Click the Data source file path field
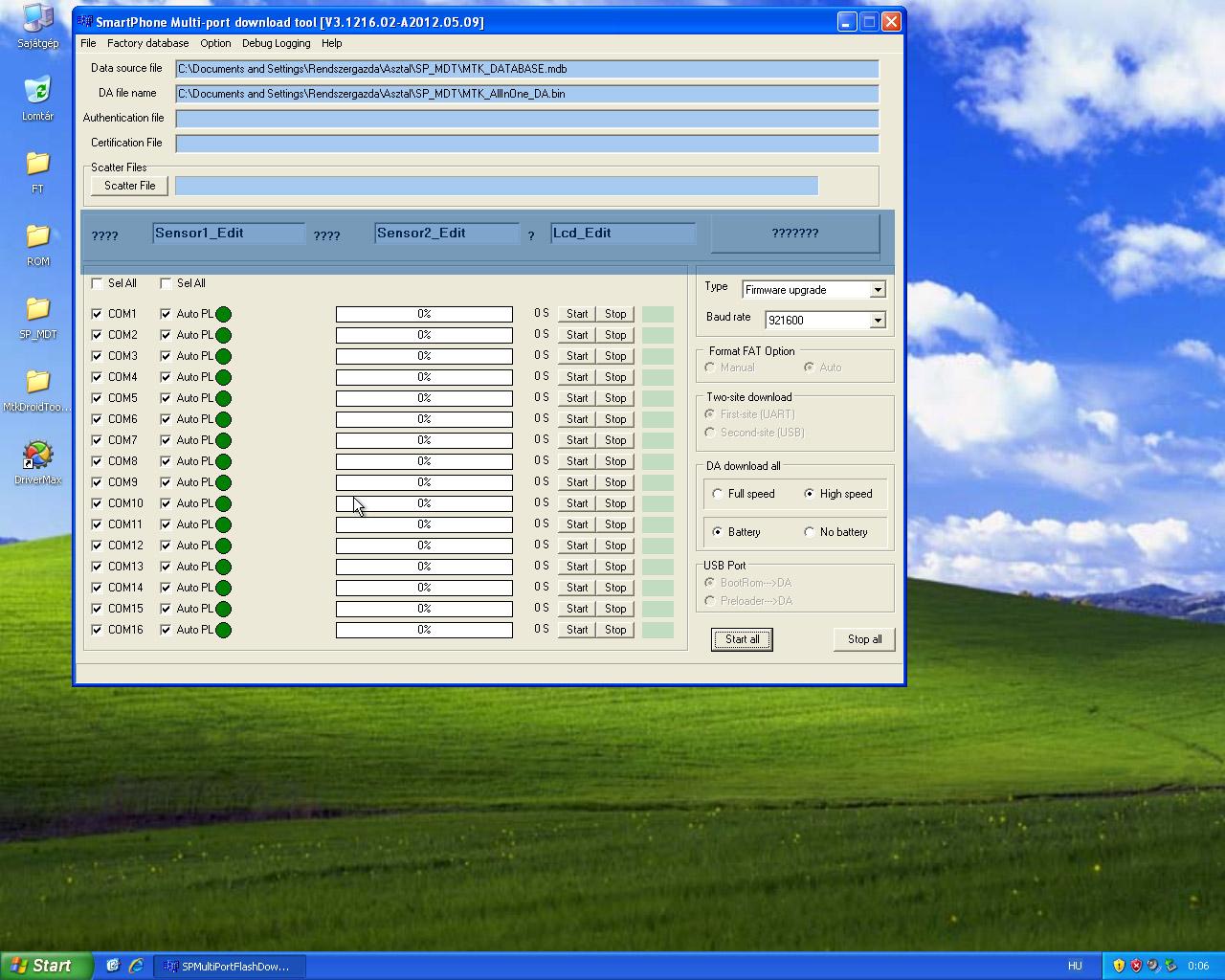Viewport: 1225px width, 980px height. pyautogui.click(x=527, y=69)
